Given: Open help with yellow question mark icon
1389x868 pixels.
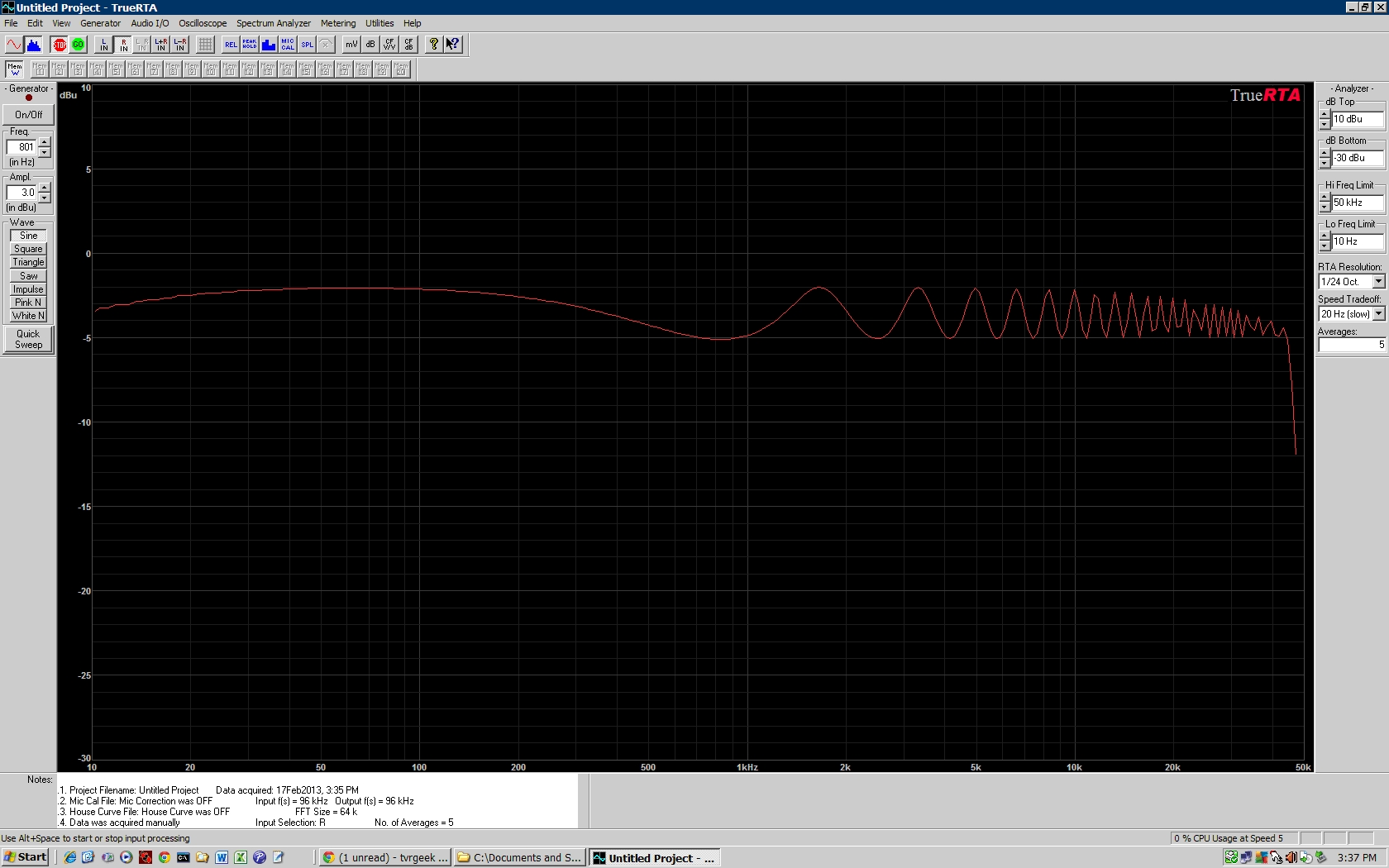Looking at the screenshot, I should (x=433, y=45).
